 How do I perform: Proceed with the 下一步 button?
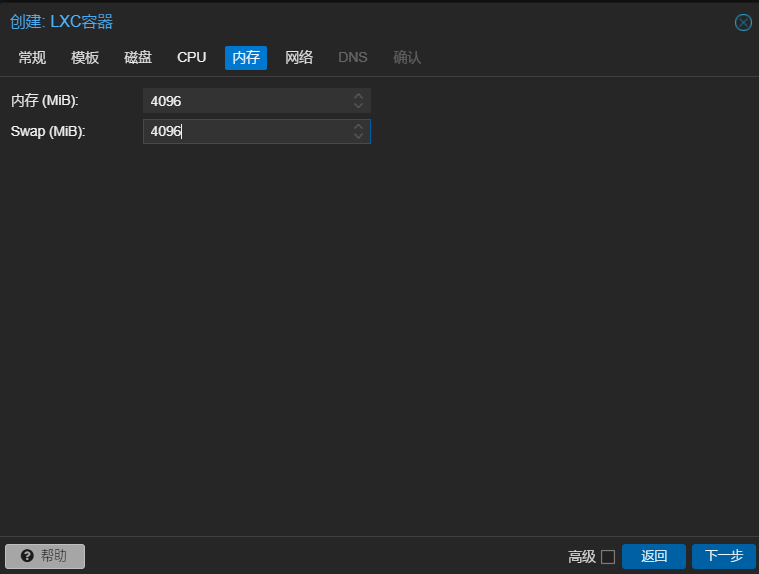pos(723,556)
